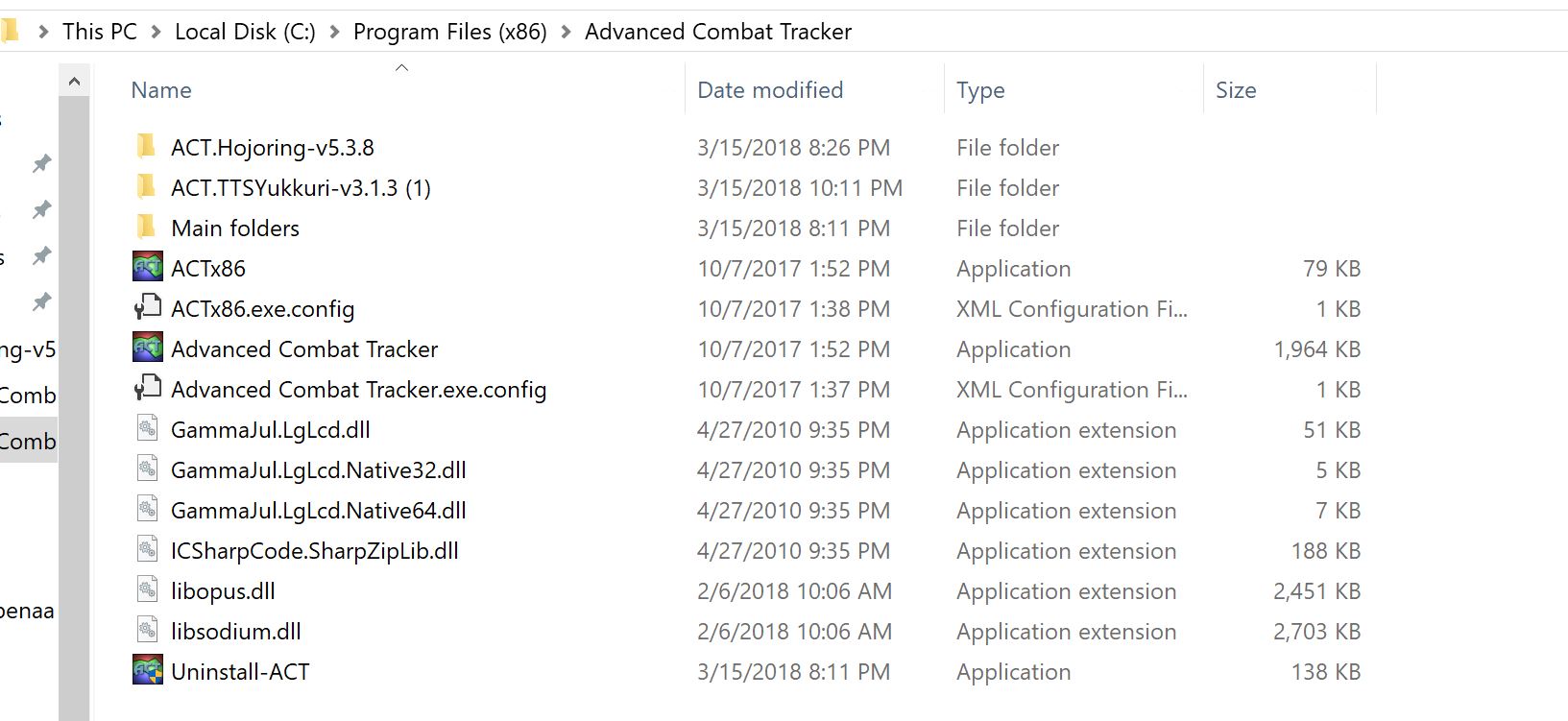Click the scrollbar up arrow

tap(74, 80)
